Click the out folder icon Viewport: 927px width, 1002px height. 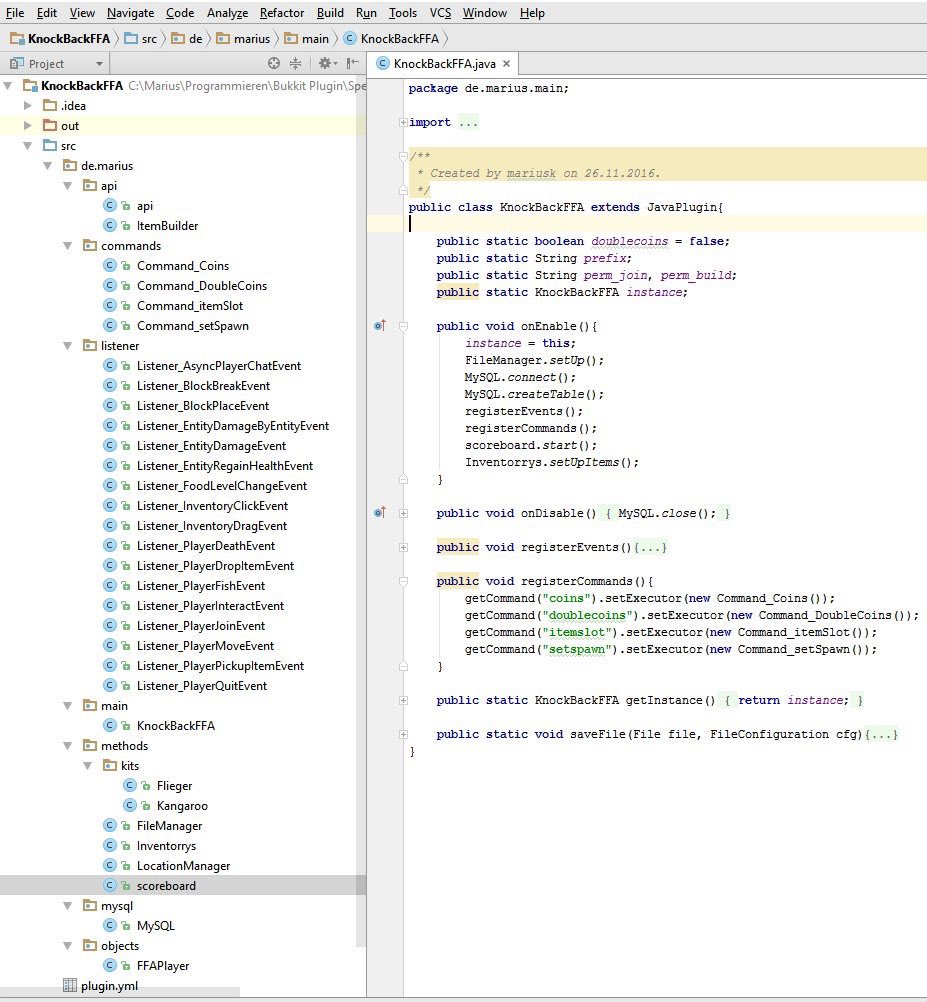pyautogui.click(x=50, y=125)
